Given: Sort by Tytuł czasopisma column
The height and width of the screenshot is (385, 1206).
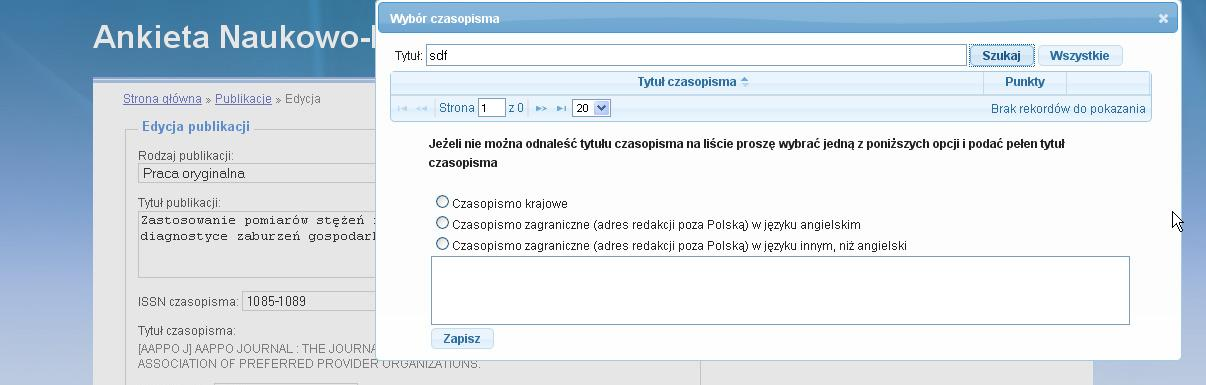Looking at the screenshot, I should 744,82.
